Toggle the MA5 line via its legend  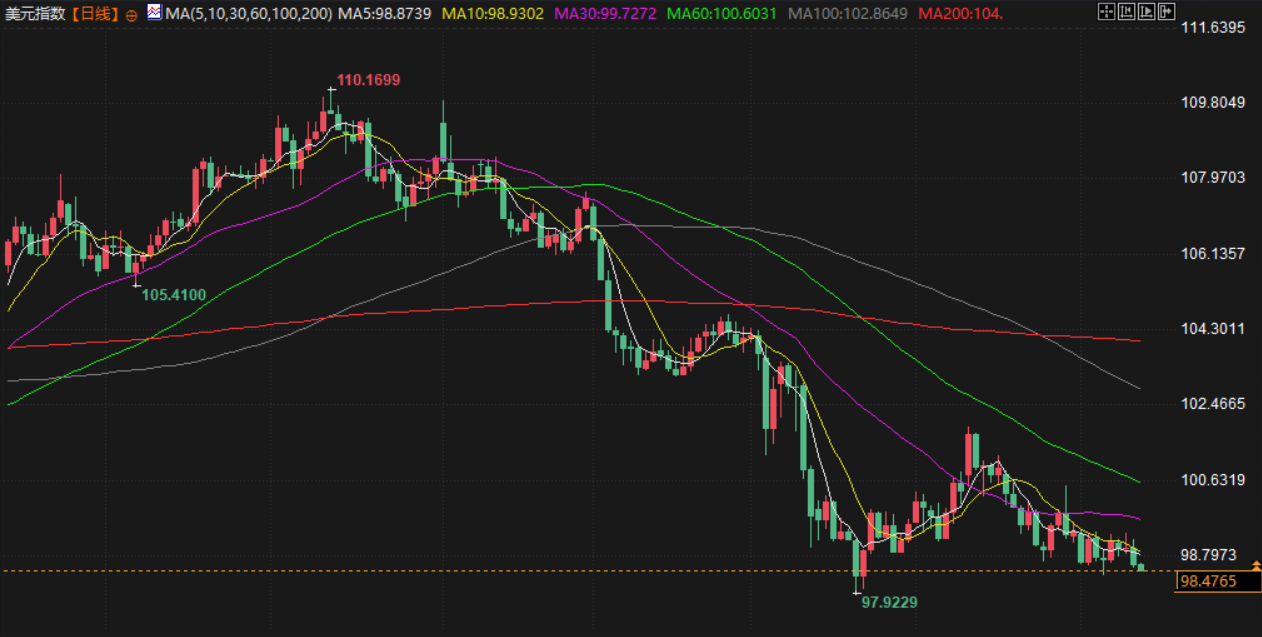tap(384, 13)
